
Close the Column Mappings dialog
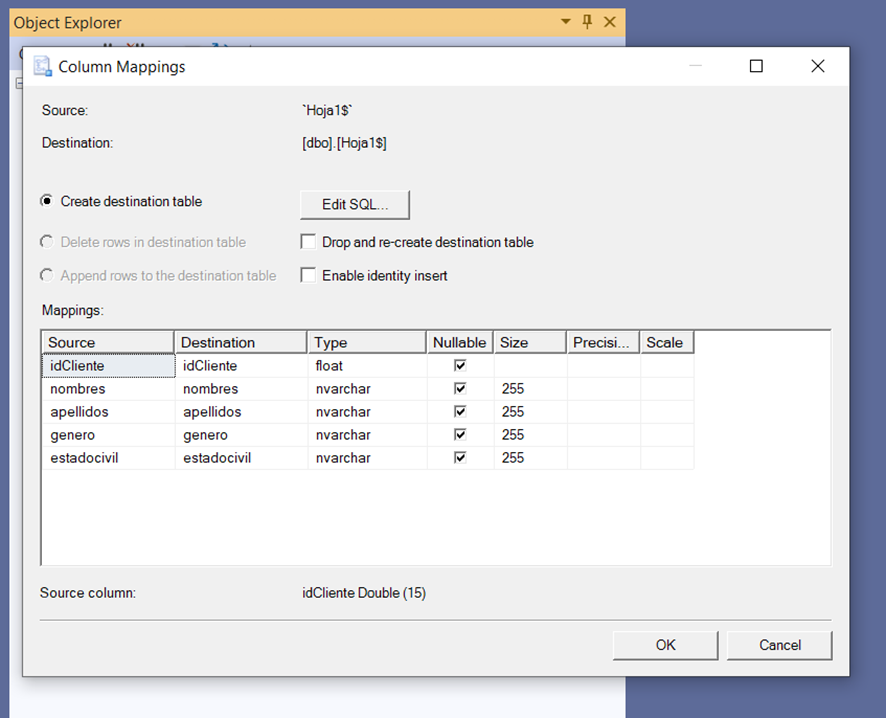click(818, 66)
